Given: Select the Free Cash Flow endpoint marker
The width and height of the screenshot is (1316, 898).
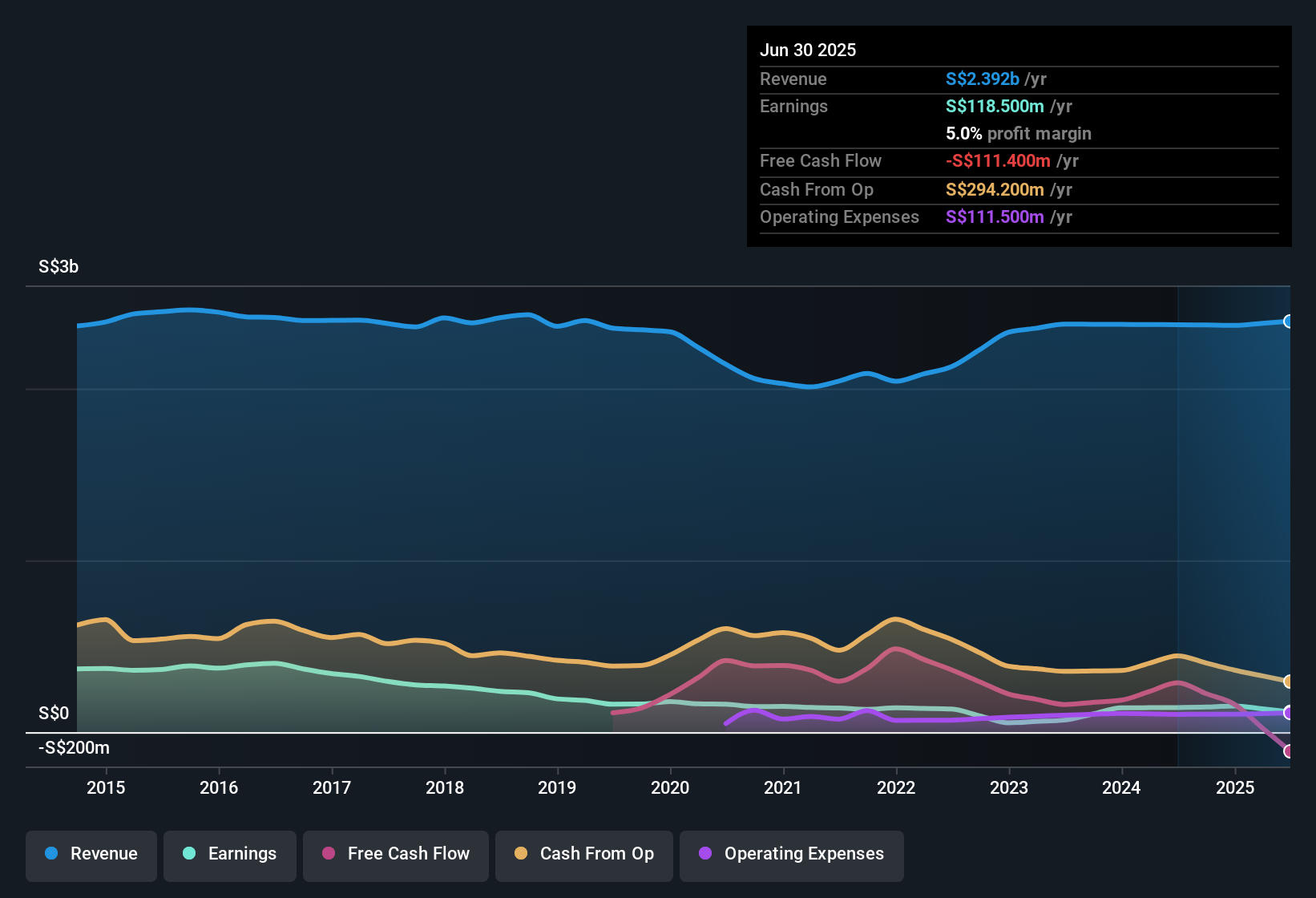Looking at the screenshot, I should (x=1289, y=751).
